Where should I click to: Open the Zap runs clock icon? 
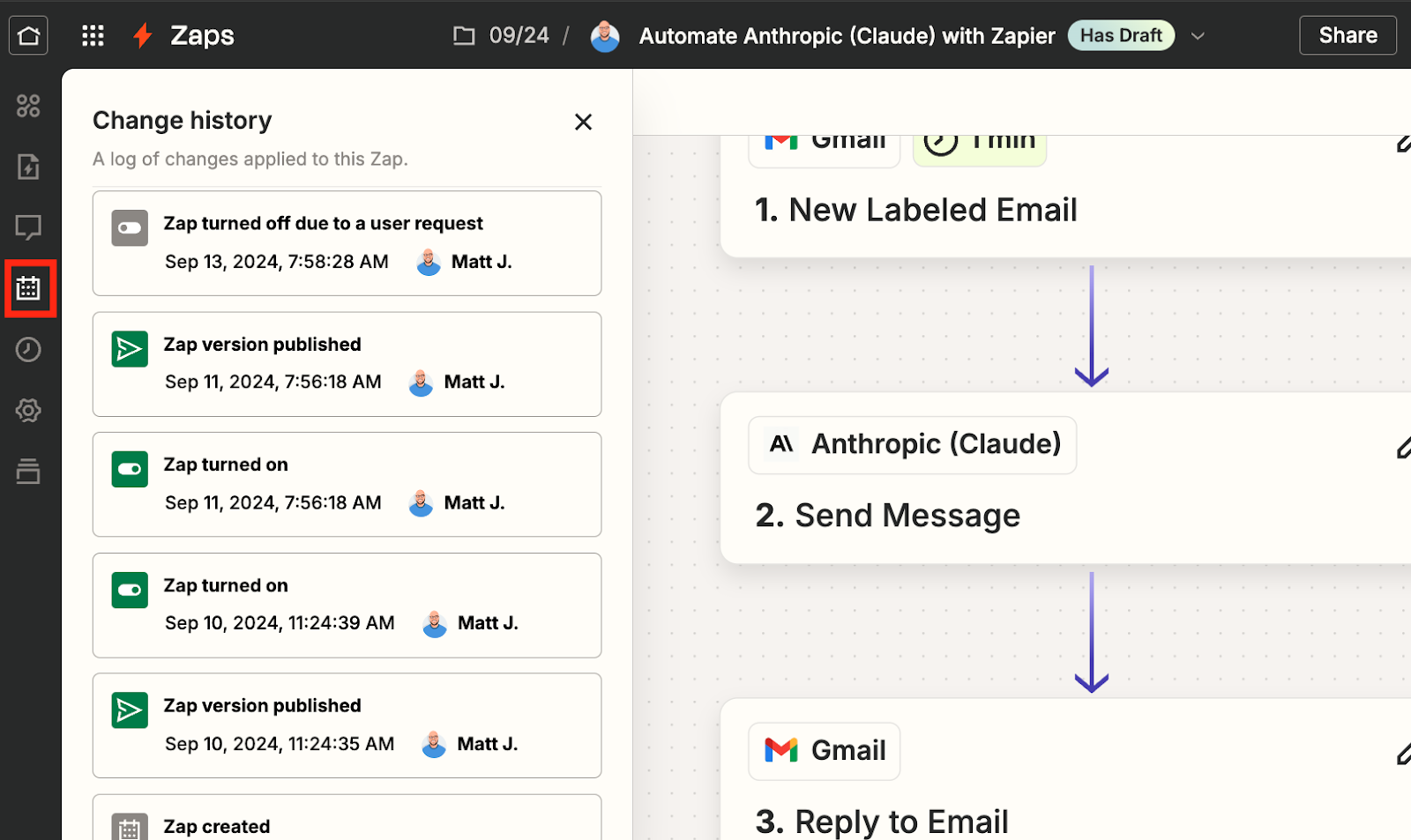pos(28,349)
